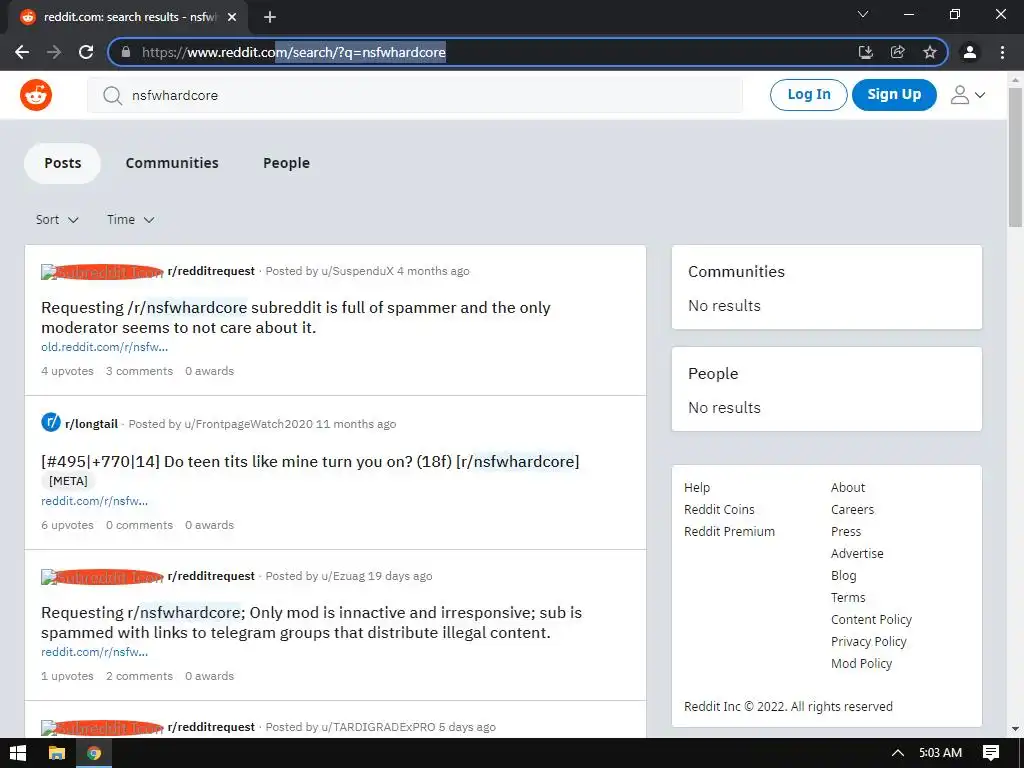The width and height of the screenshot is (1024, 768).
Task: Open File Explorer from the taskbar
Action: (57, 753)
